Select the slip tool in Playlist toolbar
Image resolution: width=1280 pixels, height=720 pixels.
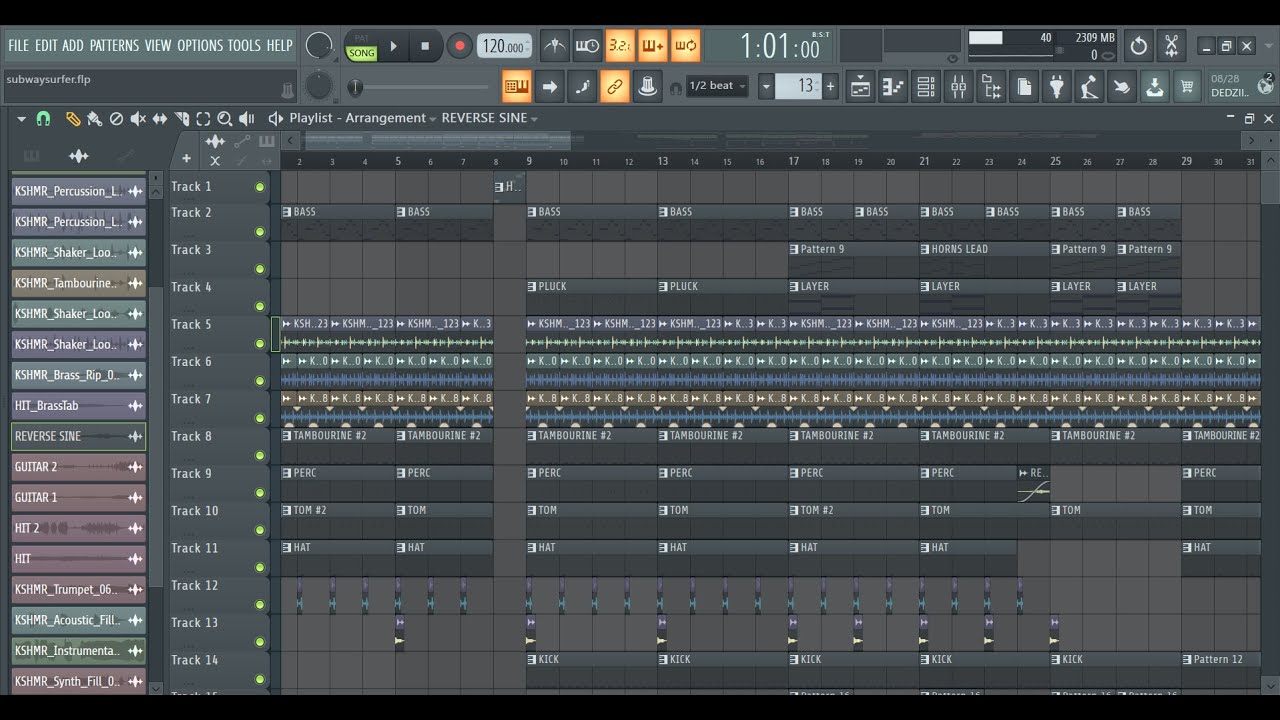[159, 119]
